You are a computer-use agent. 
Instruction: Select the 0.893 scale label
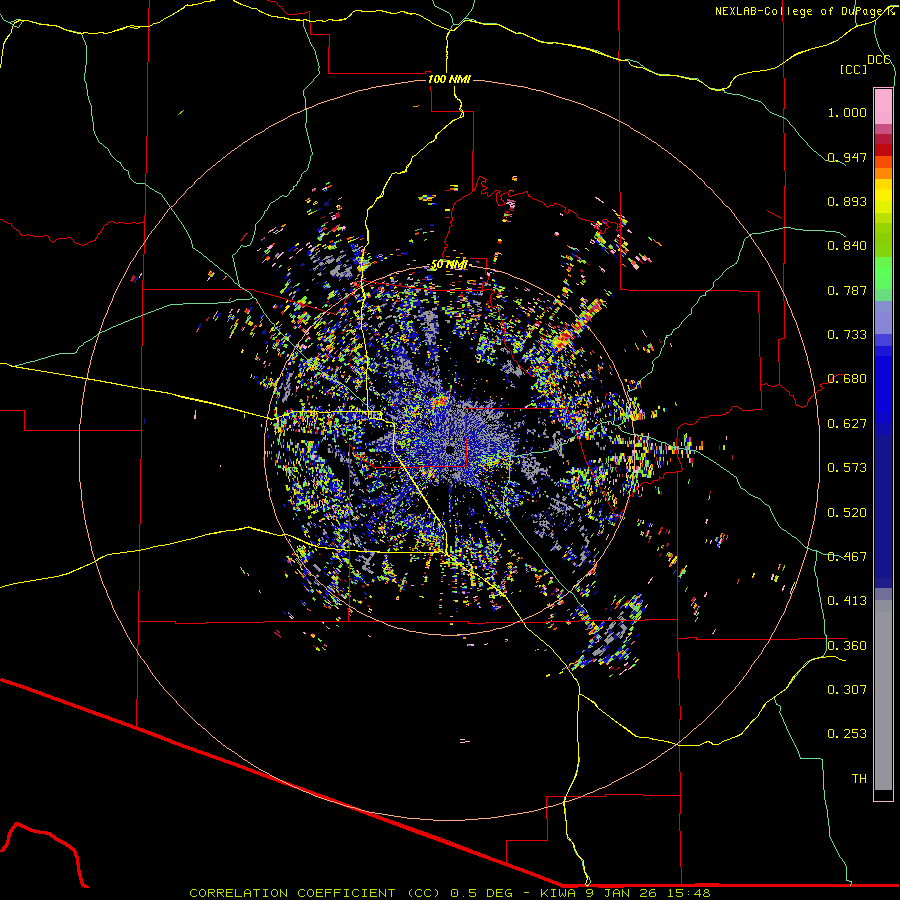(x=847, y=201)
